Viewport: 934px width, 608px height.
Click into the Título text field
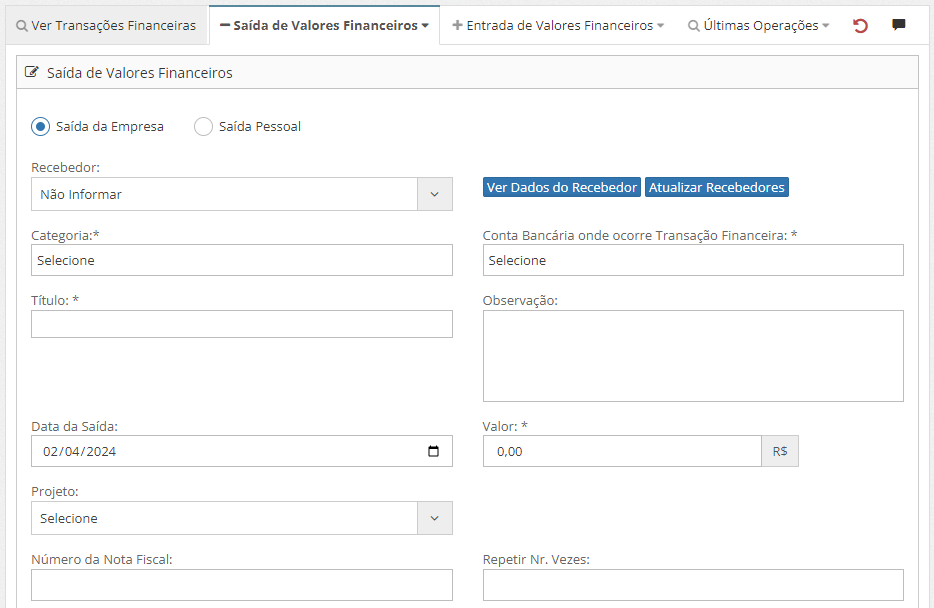241,324
